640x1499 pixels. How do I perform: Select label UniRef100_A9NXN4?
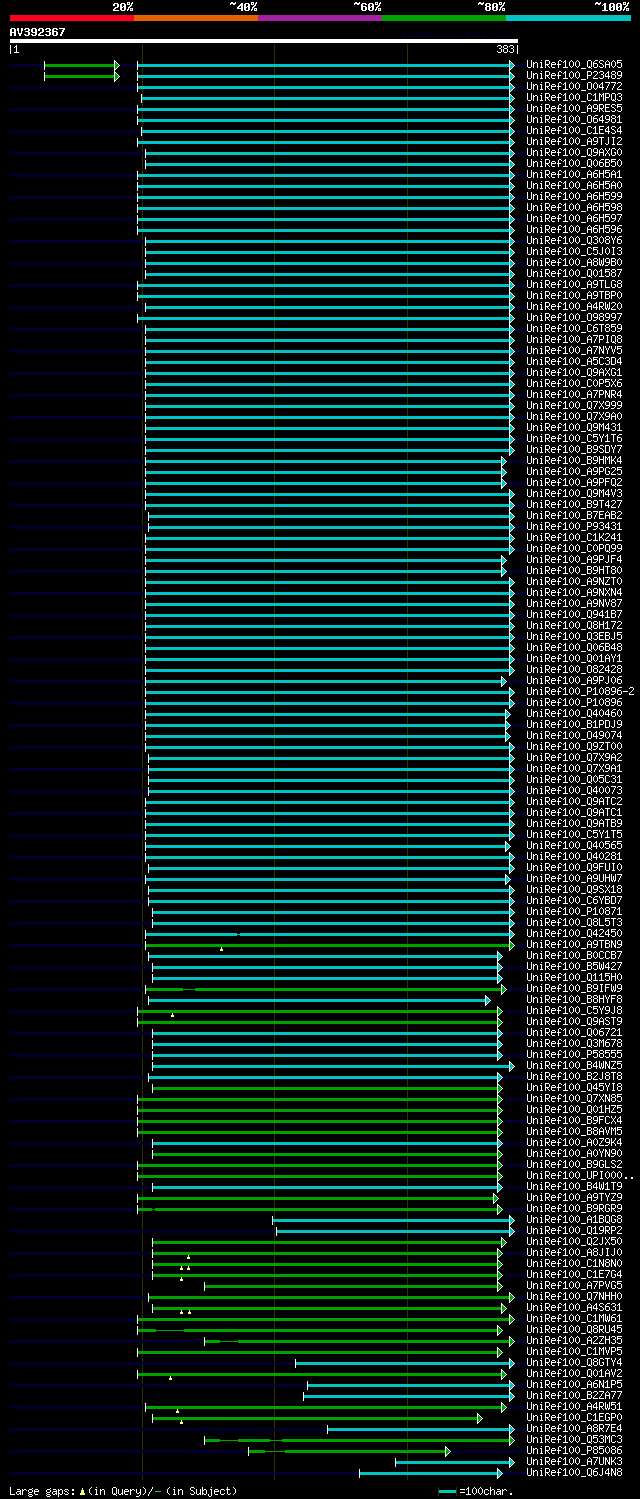pyautogui.click(x=574, y=593)
